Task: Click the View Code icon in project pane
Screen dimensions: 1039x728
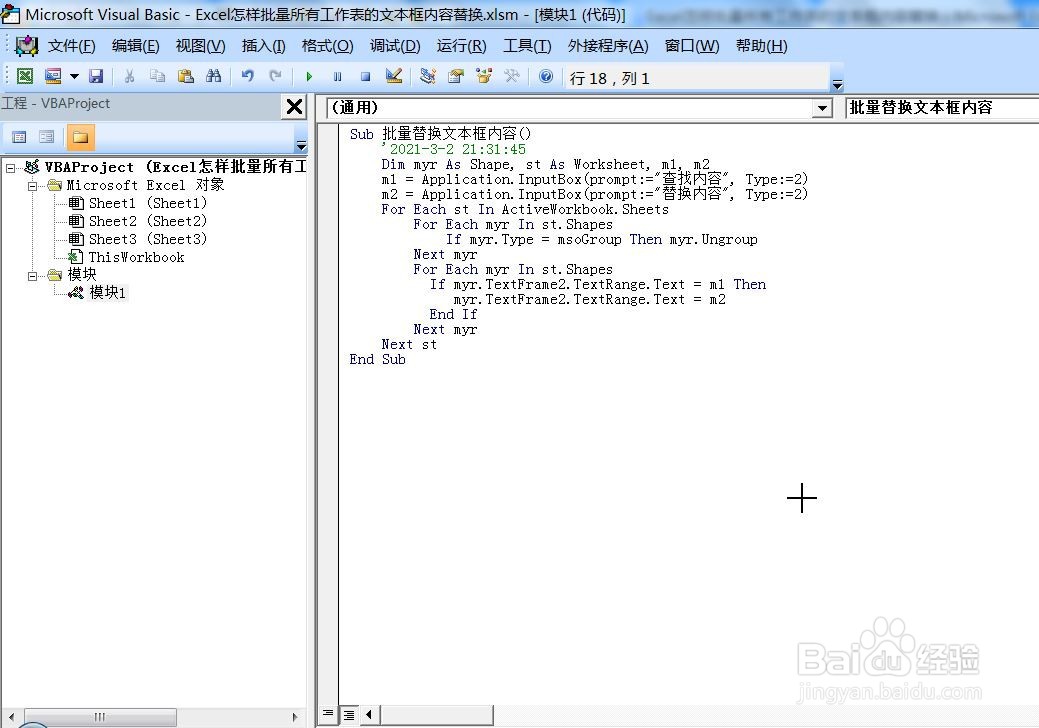Action: tap(19, 137)
